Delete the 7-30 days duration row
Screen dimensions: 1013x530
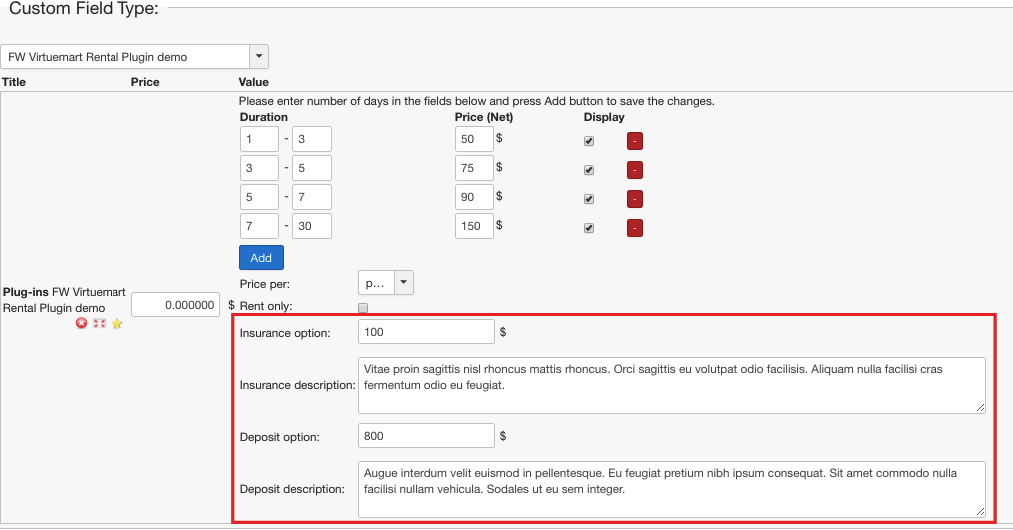coord(634,228)
